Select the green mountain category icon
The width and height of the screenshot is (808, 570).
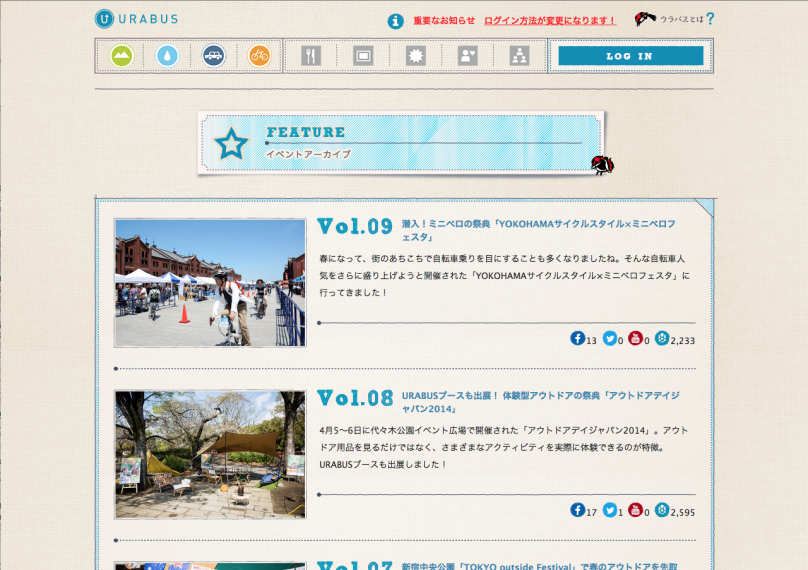[122, 56]
